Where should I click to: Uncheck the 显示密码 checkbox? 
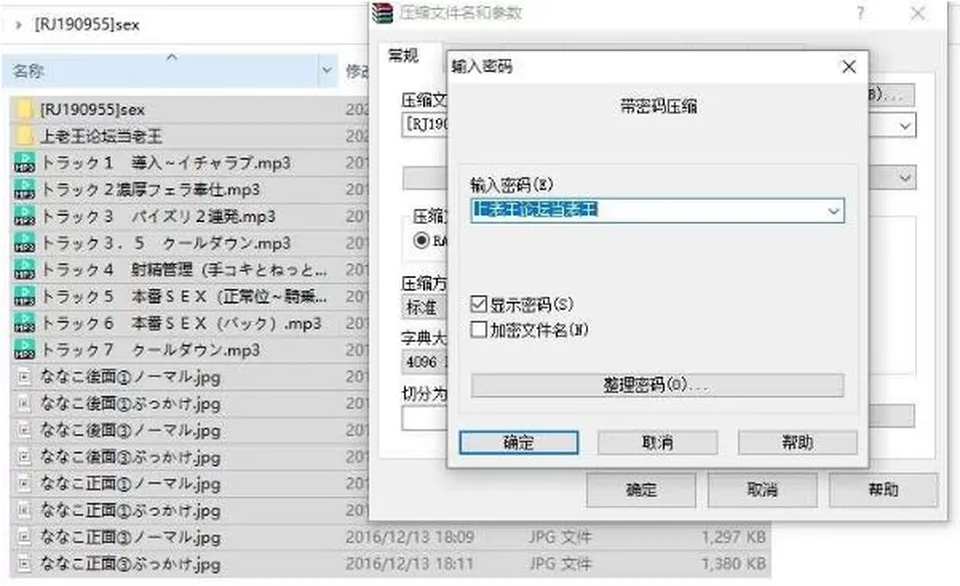[x=479, y=304]
